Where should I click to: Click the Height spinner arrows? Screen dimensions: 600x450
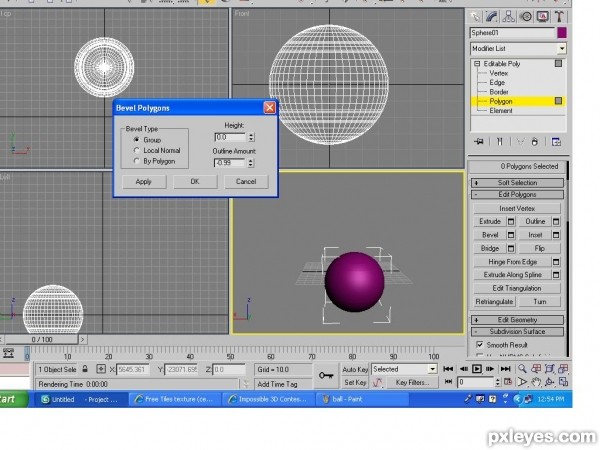pyautogui.click(x=251, y=137)
